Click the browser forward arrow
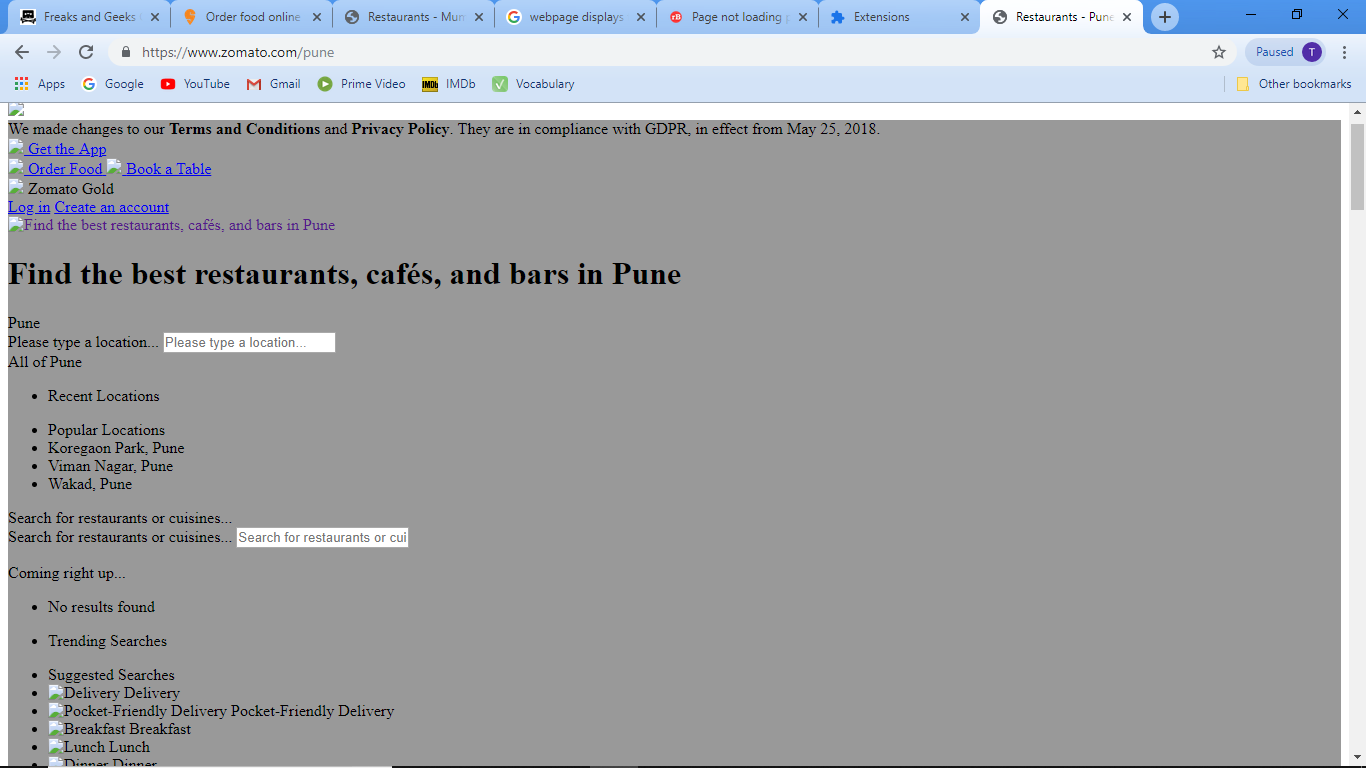 (54, 52)
